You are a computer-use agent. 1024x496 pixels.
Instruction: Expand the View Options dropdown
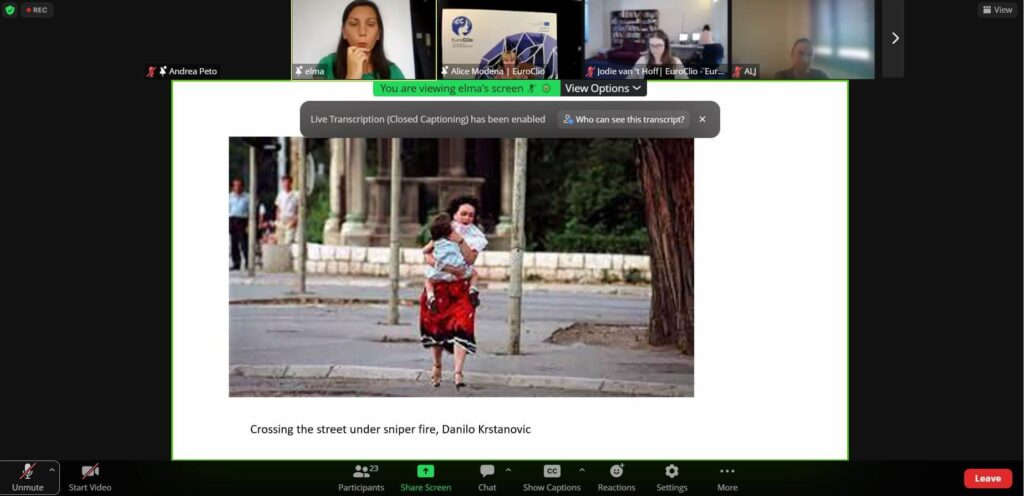(x=603, y=88)
